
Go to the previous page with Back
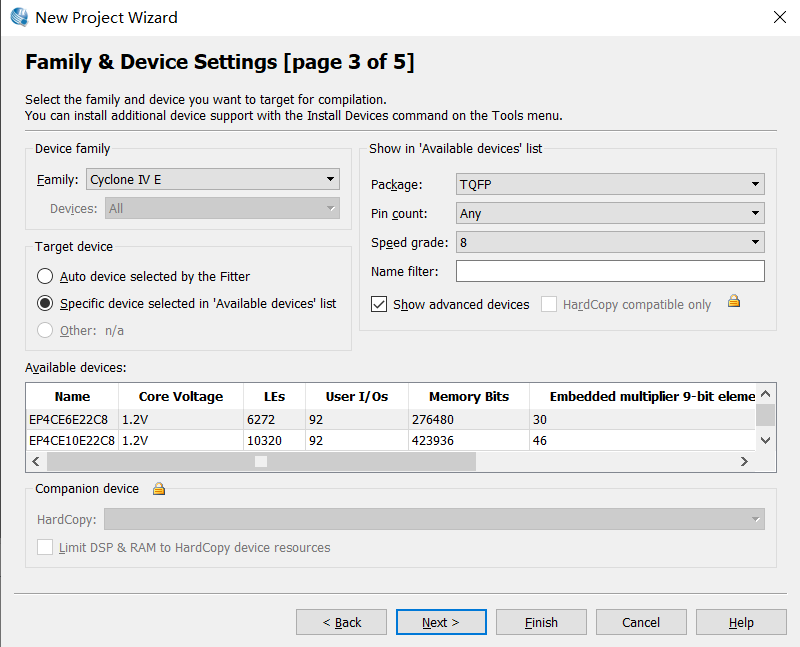click(341, 622)
